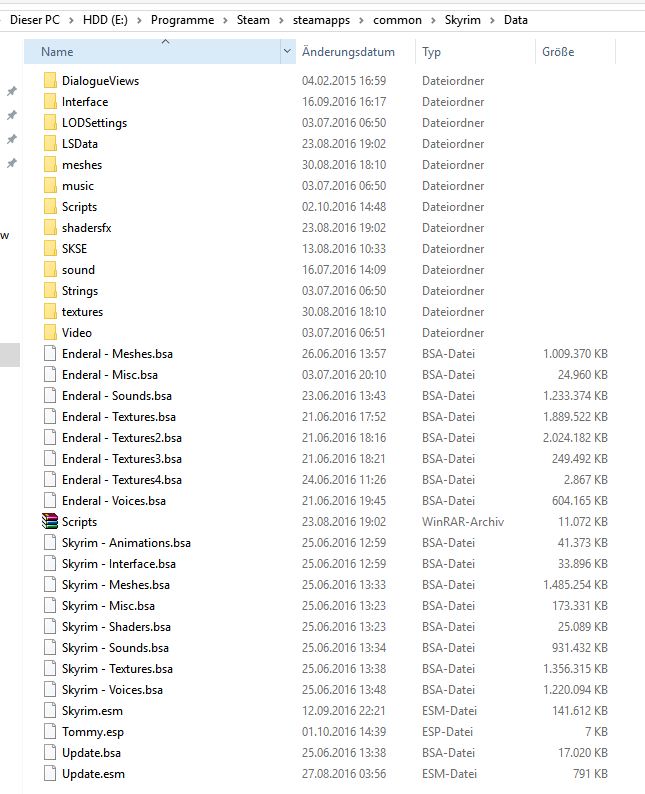Image resolution: width=645 pixels, height=794 pixels.
Task: Click the Tommy.esp file icon
Action: 50,731
